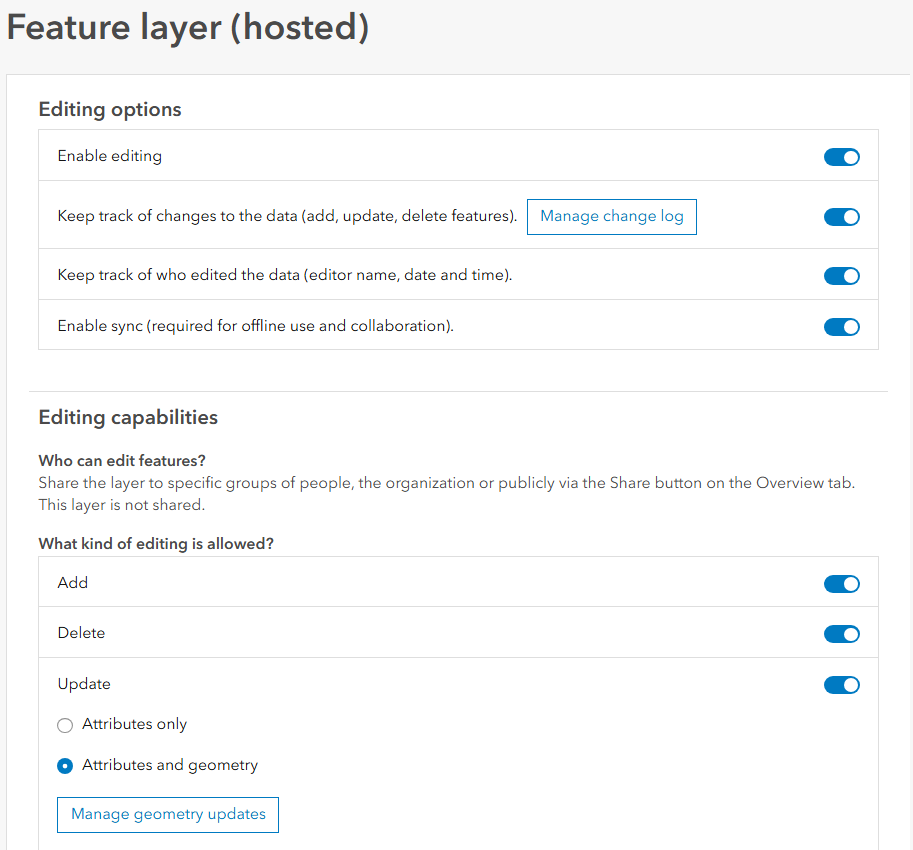913x850 pixels.
Task: Select the Attributes only radio button
Action: pos(66,725)
